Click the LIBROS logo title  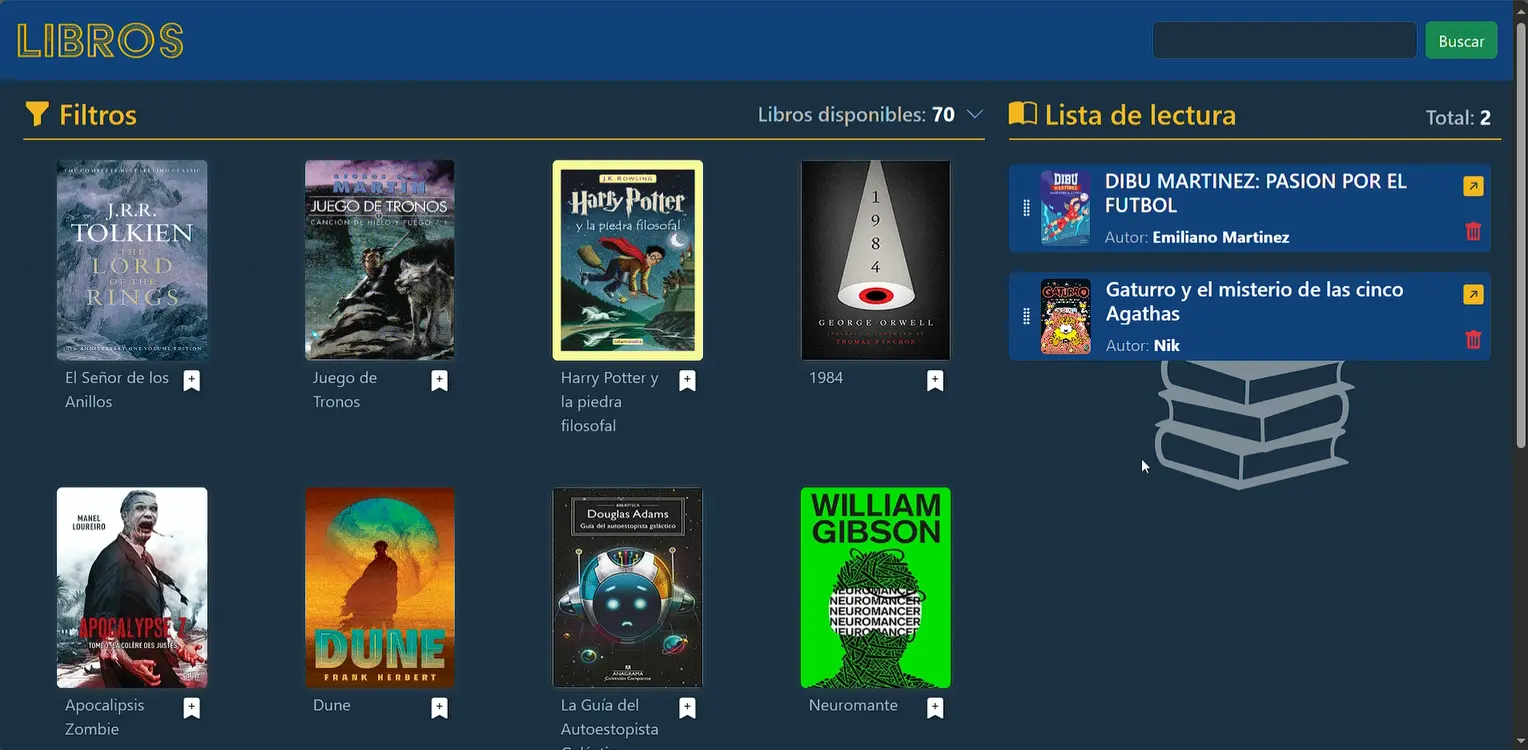[100, 41]
